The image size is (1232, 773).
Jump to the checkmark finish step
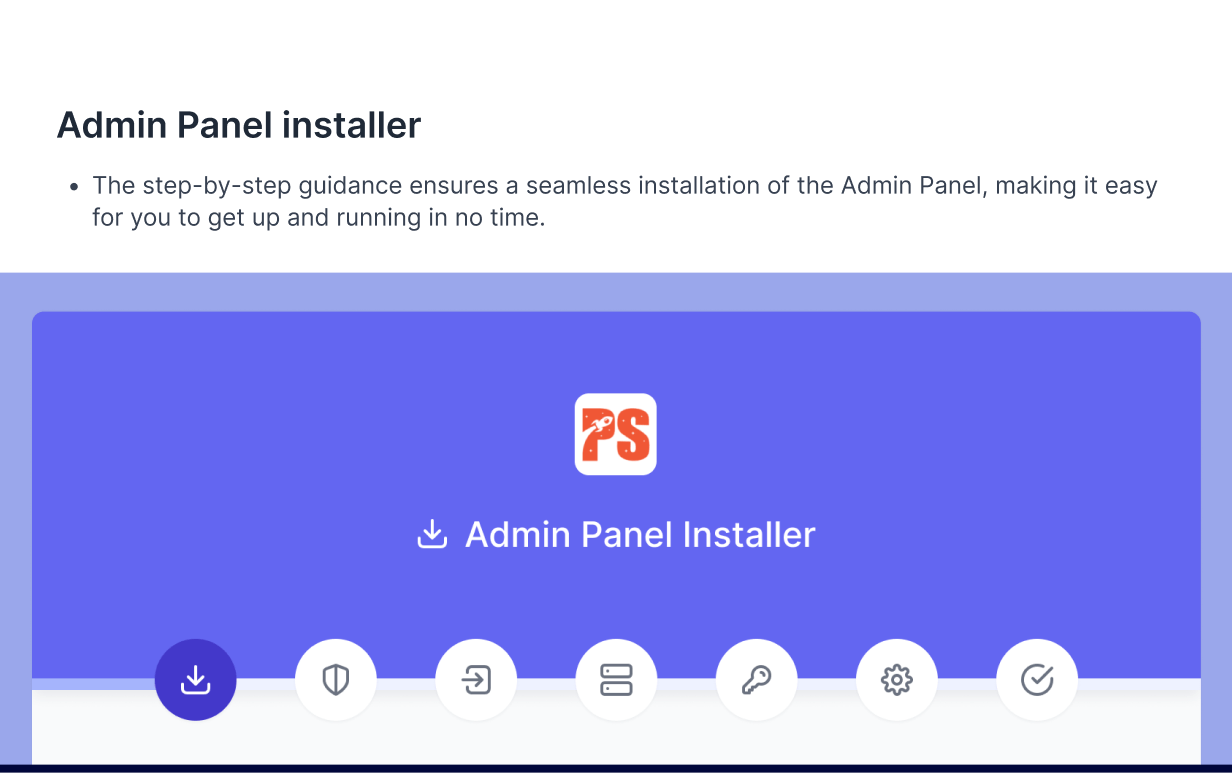1037,680
